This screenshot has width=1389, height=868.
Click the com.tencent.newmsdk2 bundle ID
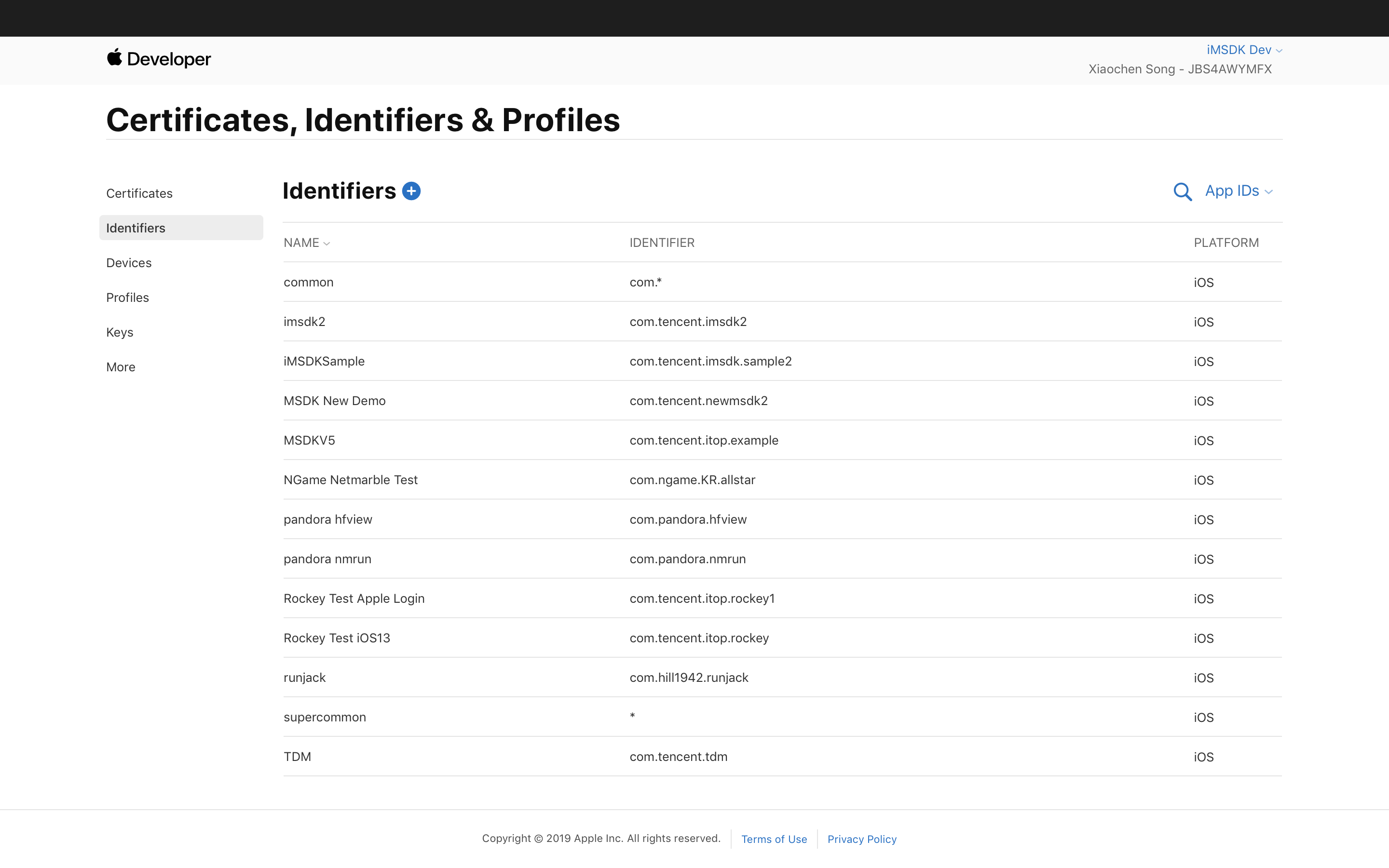pos(698,401)
